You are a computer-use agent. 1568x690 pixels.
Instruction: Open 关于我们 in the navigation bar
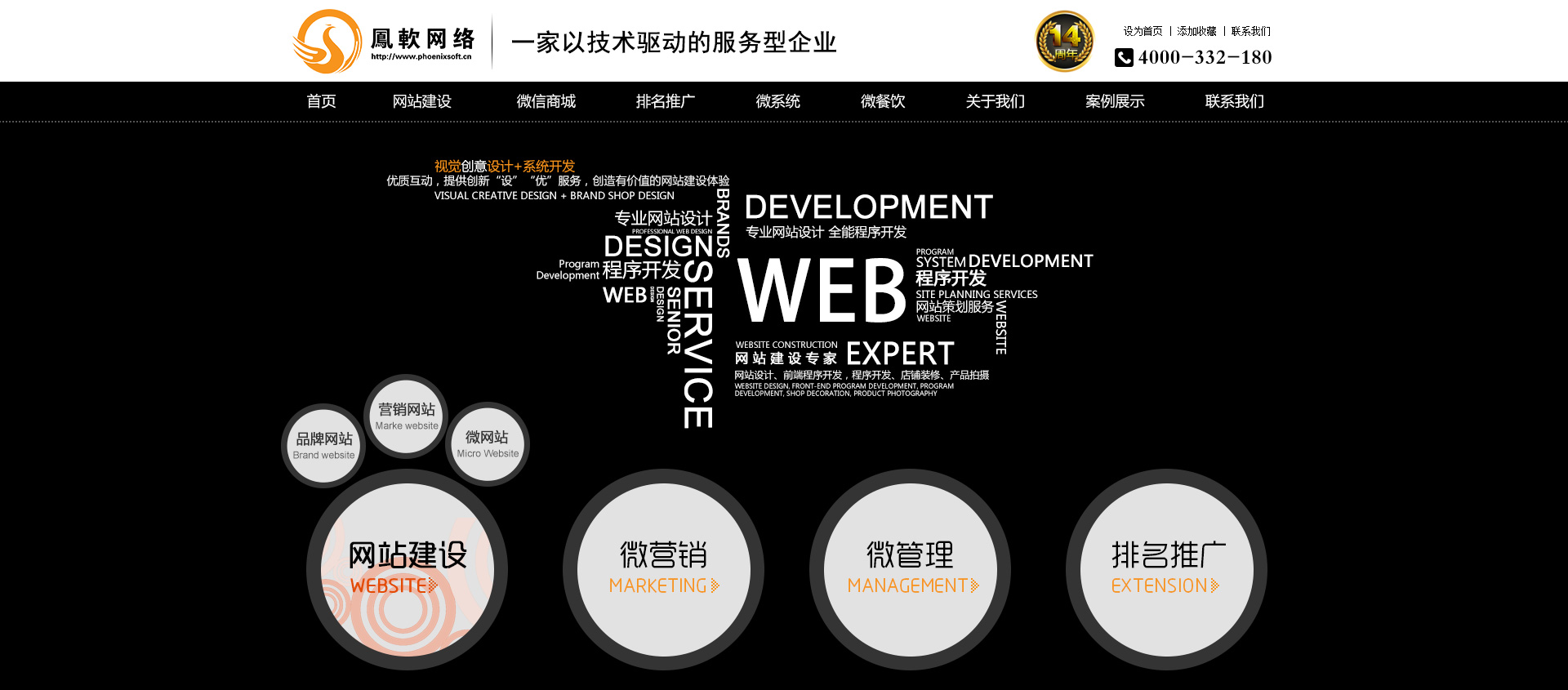click(x=995, y=101)
